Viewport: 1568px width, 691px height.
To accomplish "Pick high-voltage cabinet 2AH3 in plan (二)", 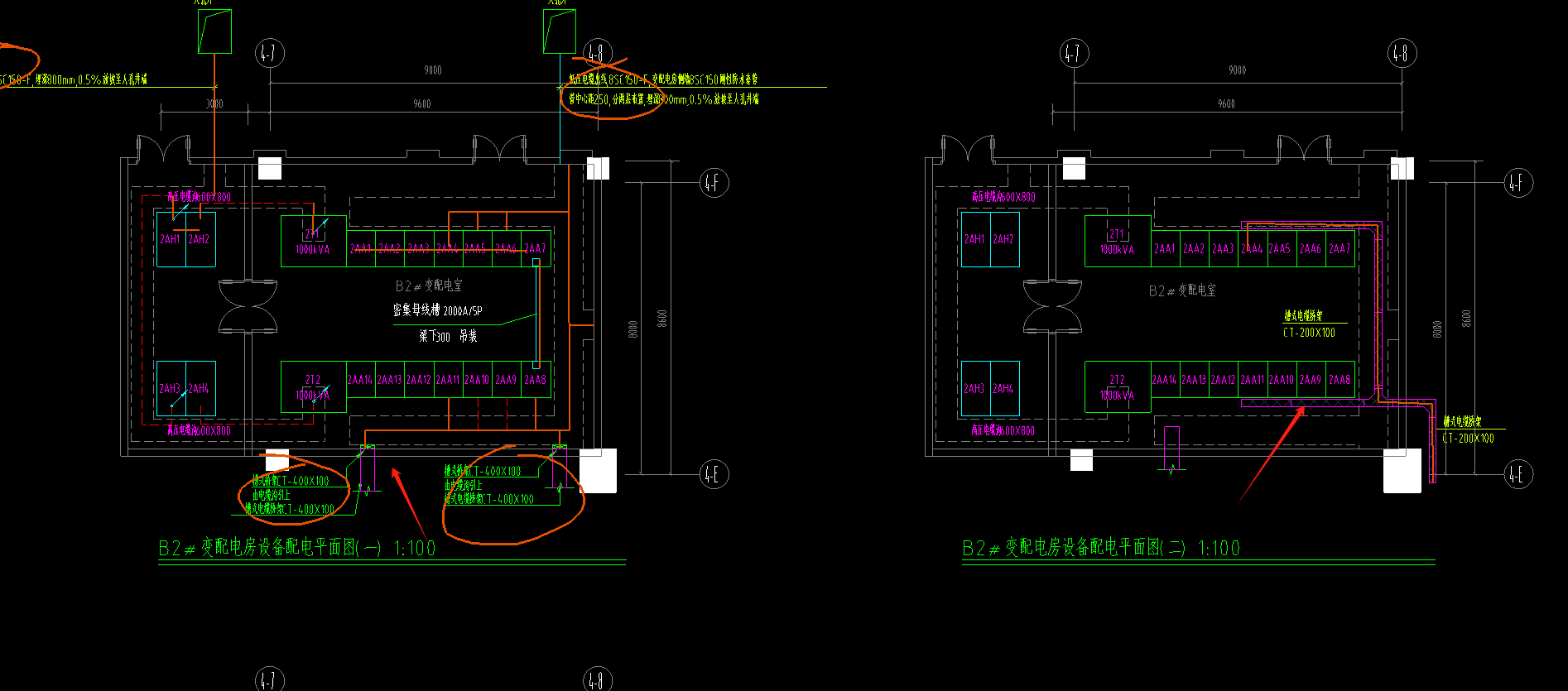I will click(974, 388).
